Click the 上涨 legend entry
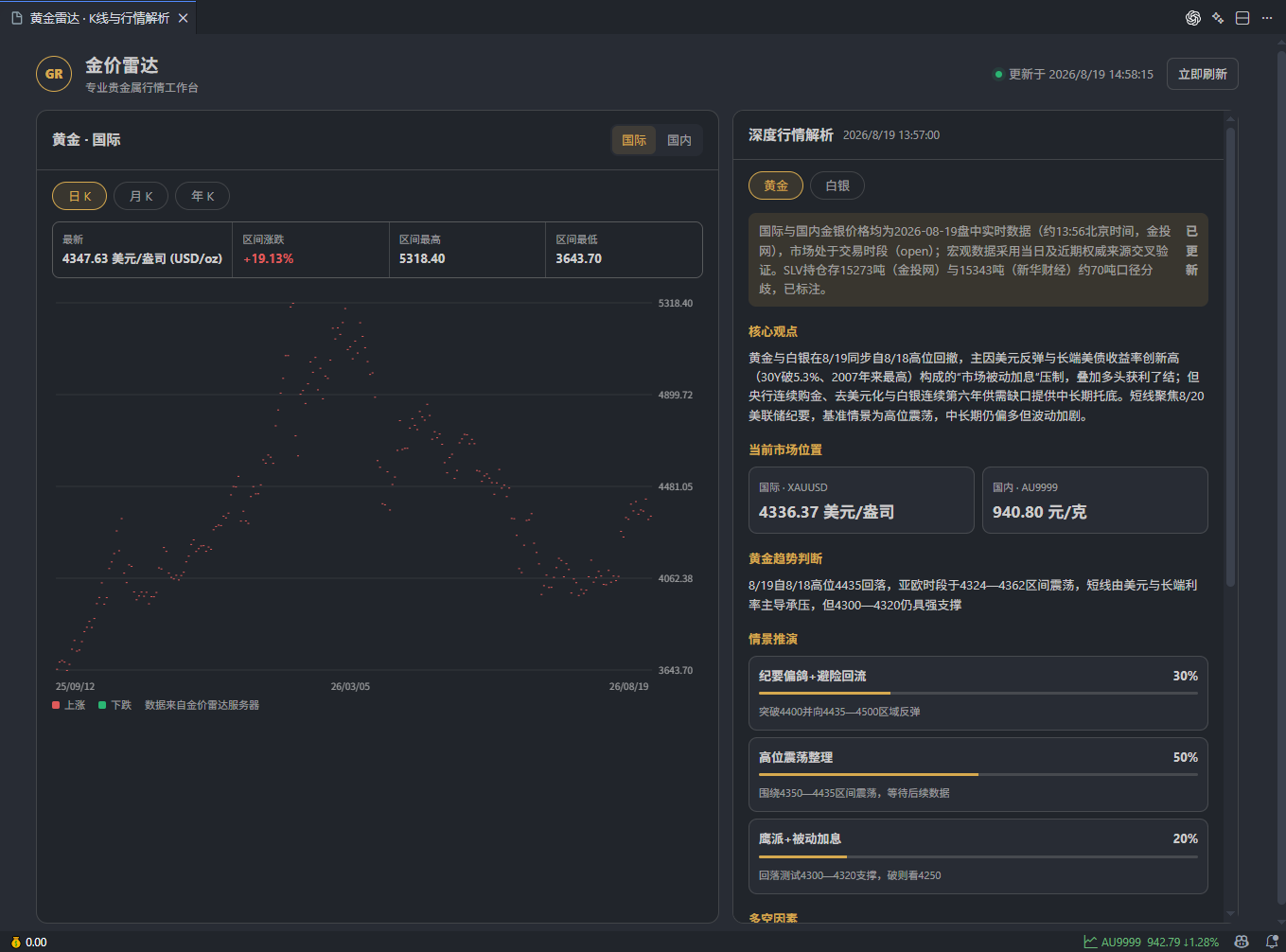1286x952 pixels. 69,705
